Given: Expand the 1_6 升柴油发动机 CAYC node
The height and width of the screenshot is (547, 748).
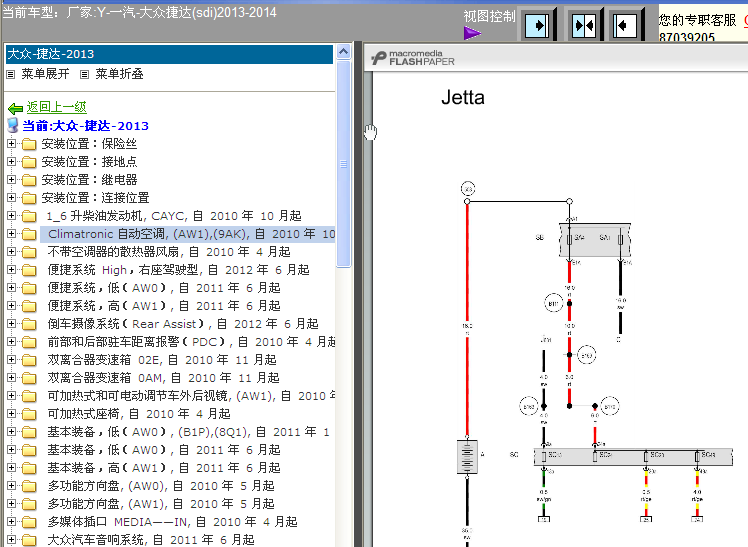Looking at the screenshot, I should (x=11, y=216).
